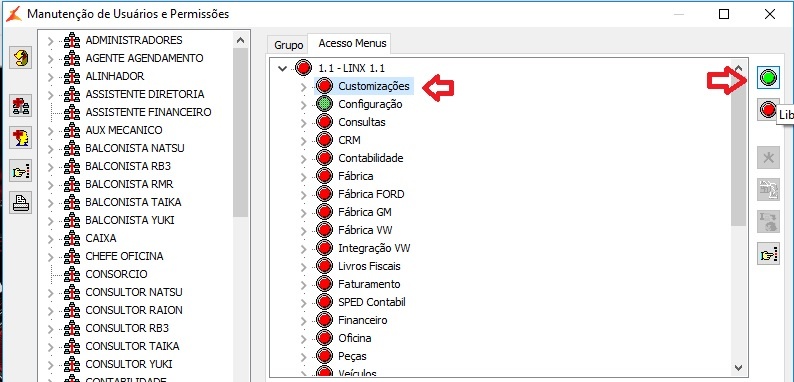Toggle the green status icon beside Configuração
This screenshot has width=794, height=382.
324,104
